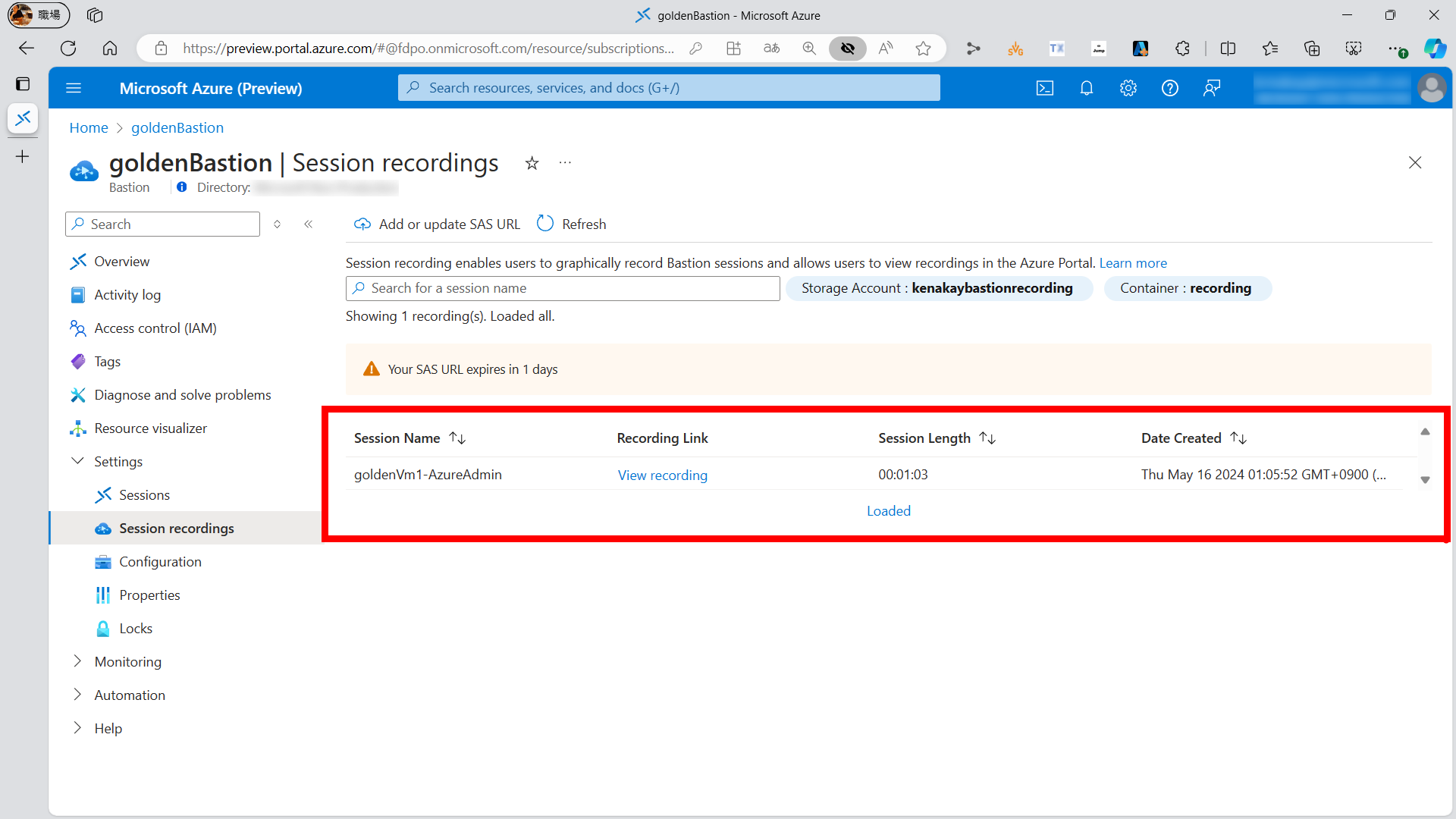Open the Copilot sidebar icon

[1435, 49]
